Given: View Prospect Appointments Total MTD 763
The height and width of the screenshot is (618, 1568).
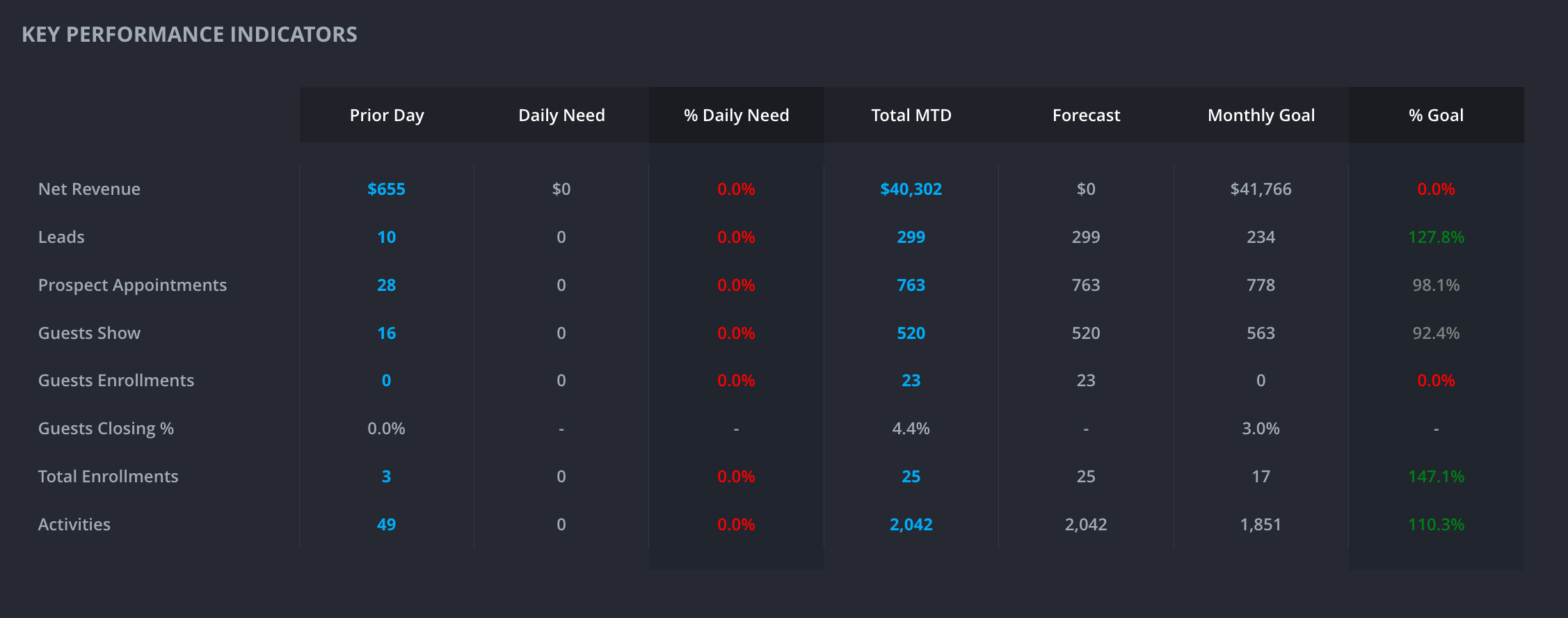Looking at the screenshot, I should click(x=911, y=285).
